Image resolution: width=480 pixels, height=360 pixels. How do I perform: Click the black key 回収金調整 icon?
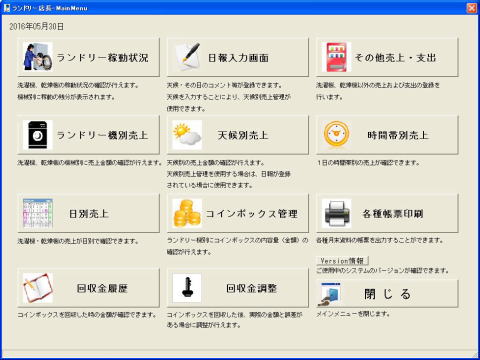(187, 288)
